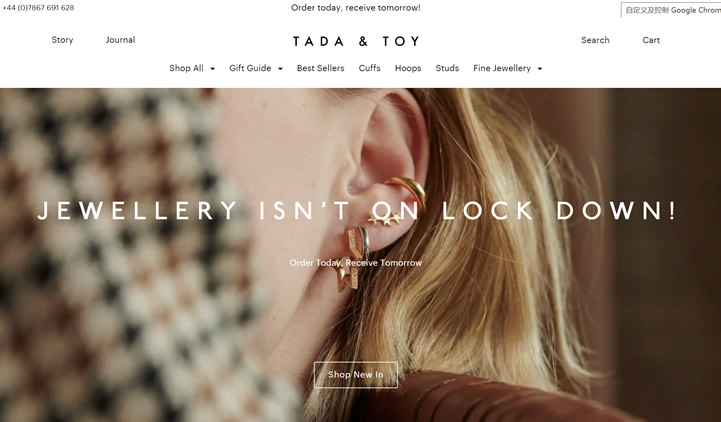Expand the Gift Guide dropdown arrow
This screenshot has height=422, width=721.
pos(280,69)
